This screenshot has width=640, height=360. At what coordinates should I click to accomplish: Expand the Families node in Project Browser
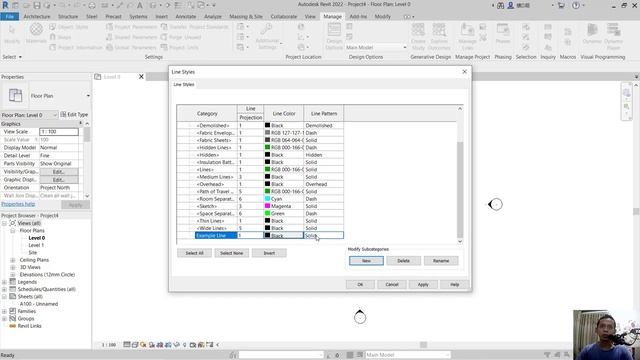point(4,311)
